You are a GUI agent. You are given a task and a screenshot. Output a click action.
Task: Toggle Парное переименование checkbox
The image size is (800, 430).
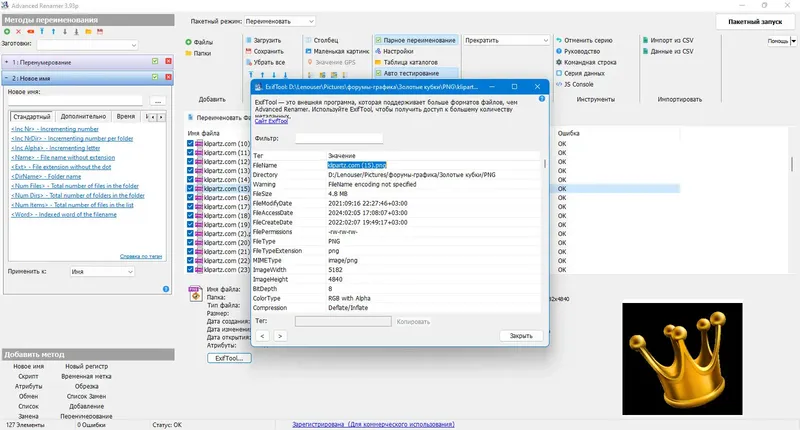(378, 40)
